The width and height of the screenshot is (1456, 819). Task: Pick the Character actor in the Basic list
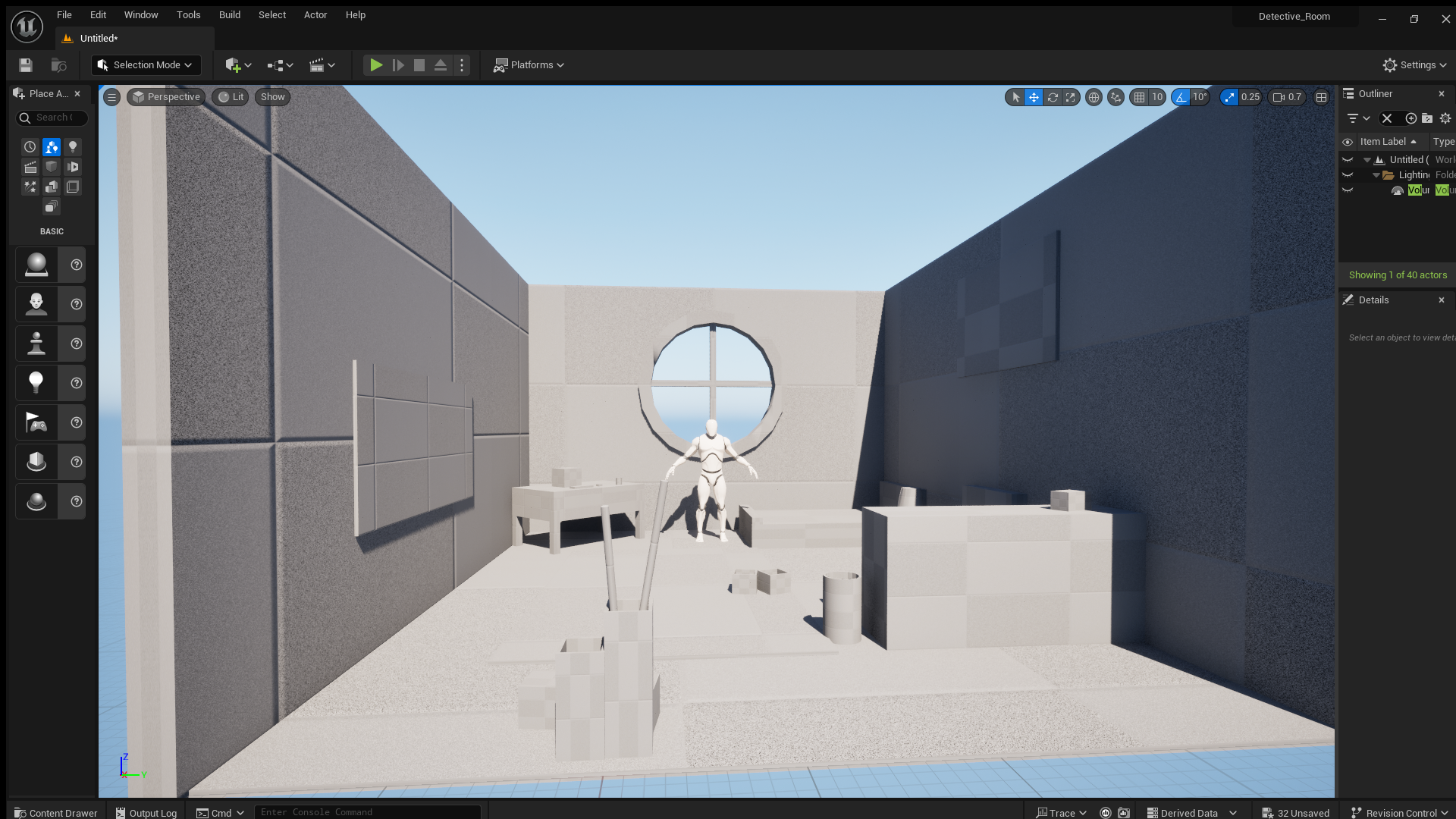click(x=36, y=304)
